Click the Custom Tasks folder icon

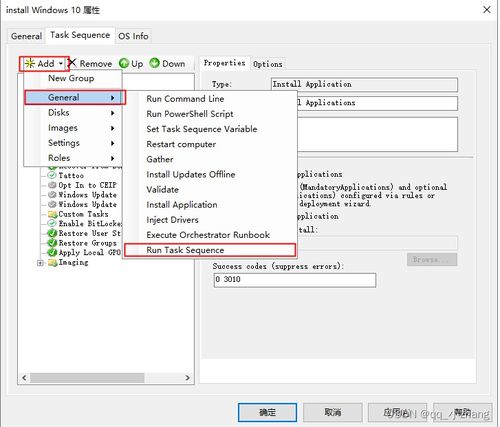pos(53,214)
